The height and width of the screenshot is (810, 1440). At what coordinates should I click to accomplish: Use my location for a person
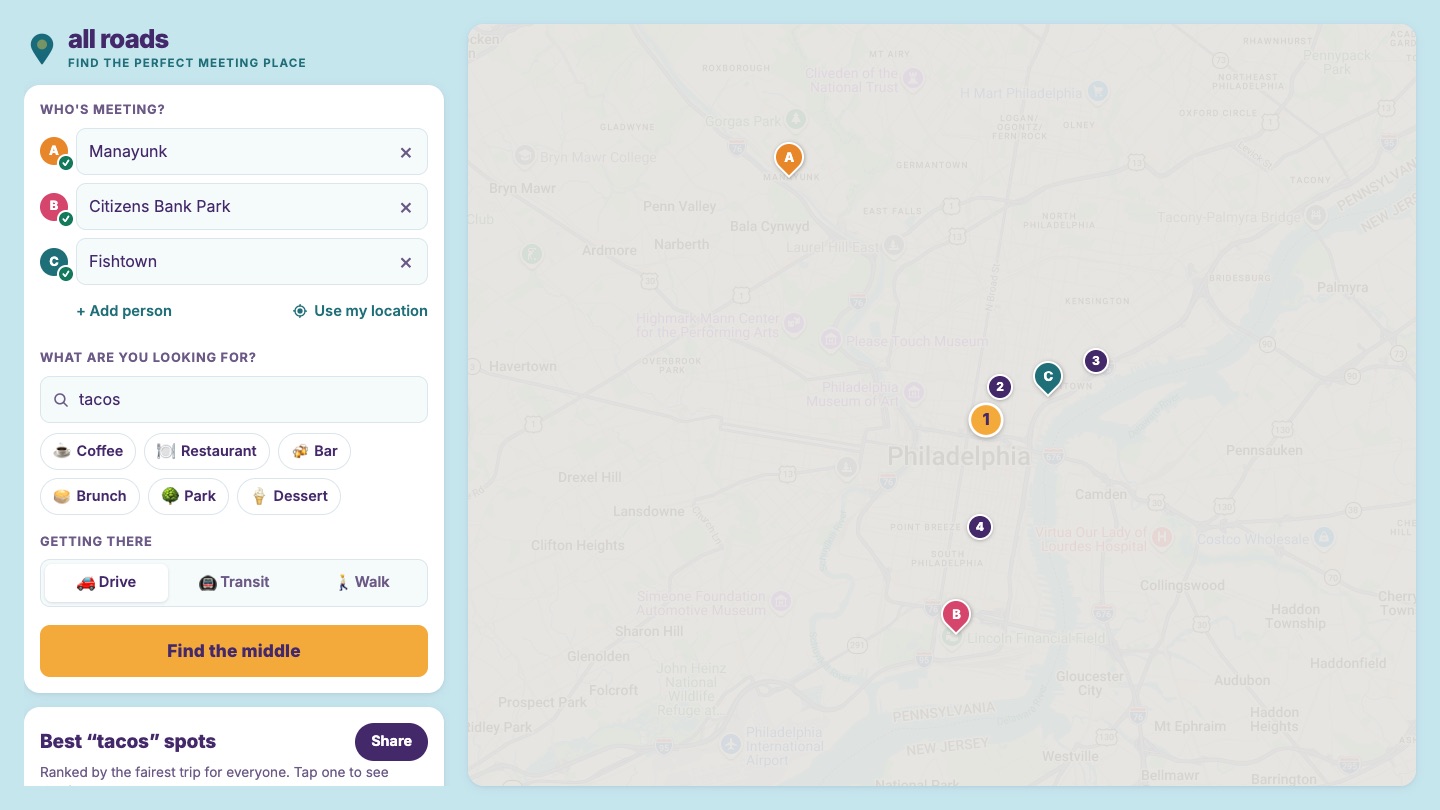coord(360,311)
